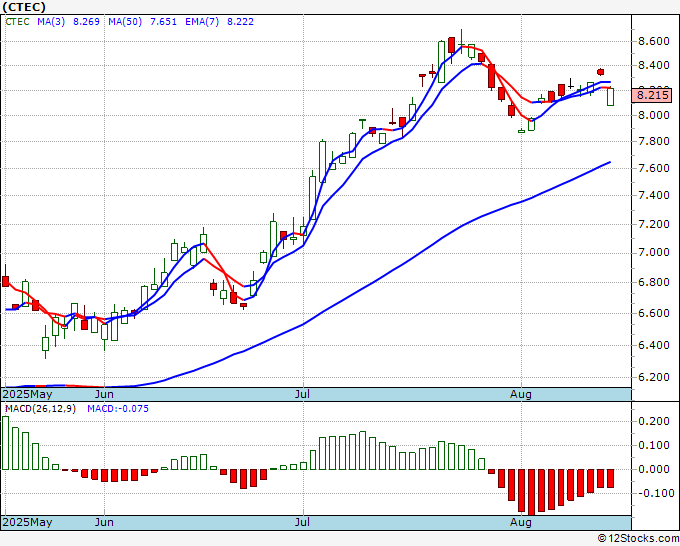Click the highest candle wick near 8.70
The height and width of the screenshot is (546, 680).
point(461,41)
